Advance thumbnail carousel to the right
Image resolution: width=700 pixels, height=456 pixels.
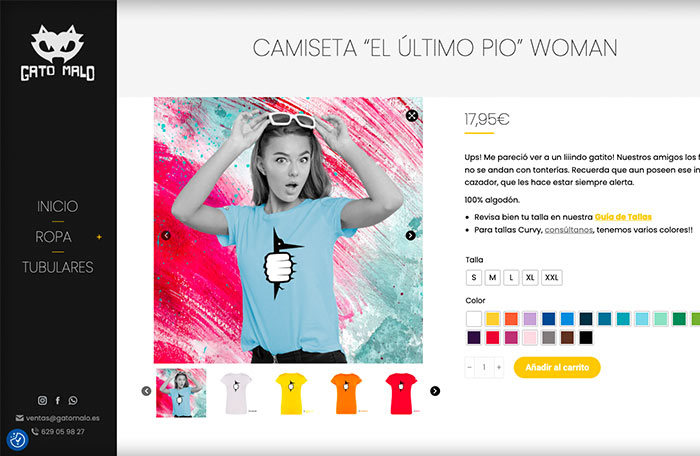pos(435,391)
